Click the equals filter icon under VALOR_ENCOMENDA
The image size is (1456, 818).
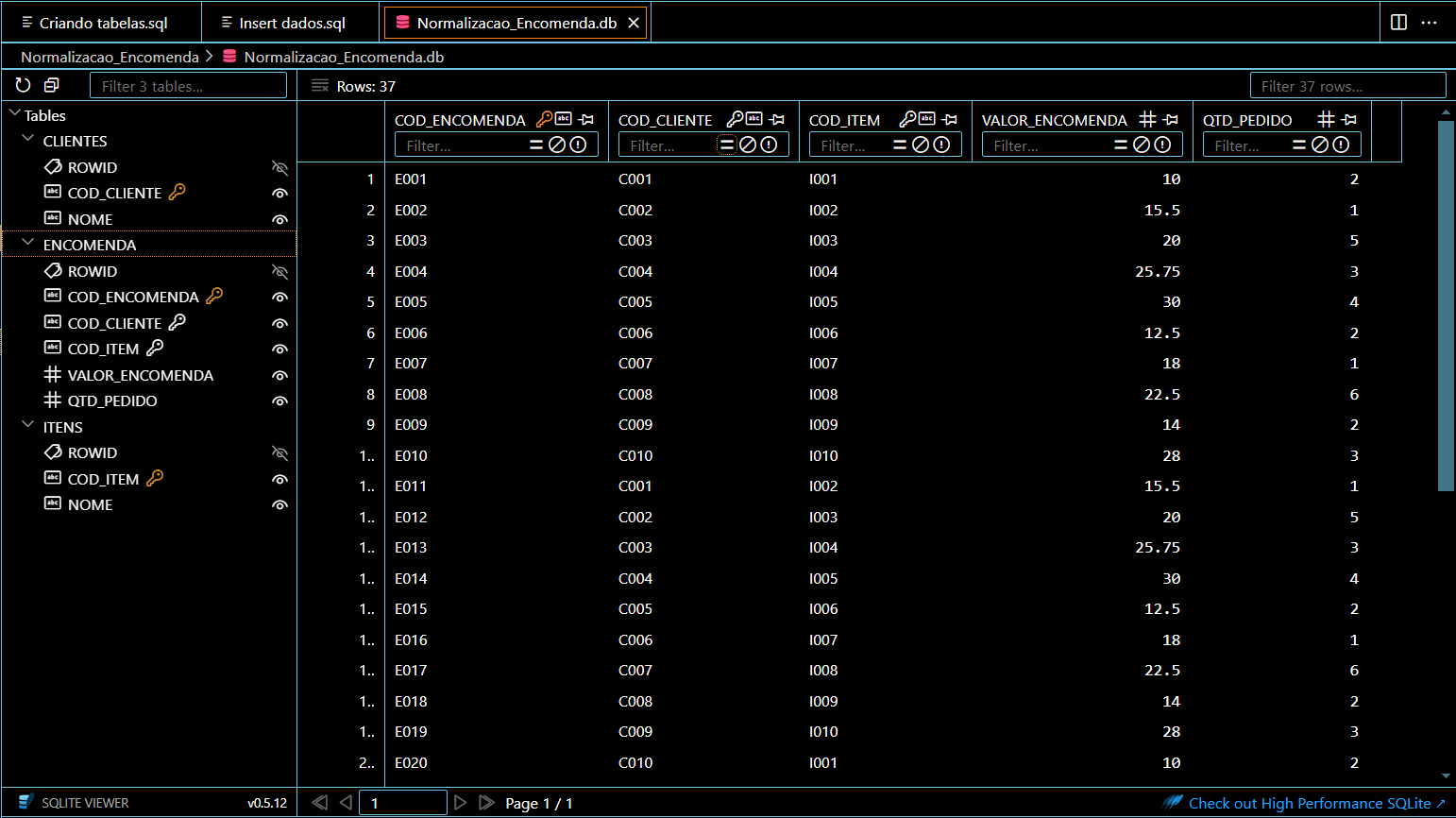click(1121, 145)
